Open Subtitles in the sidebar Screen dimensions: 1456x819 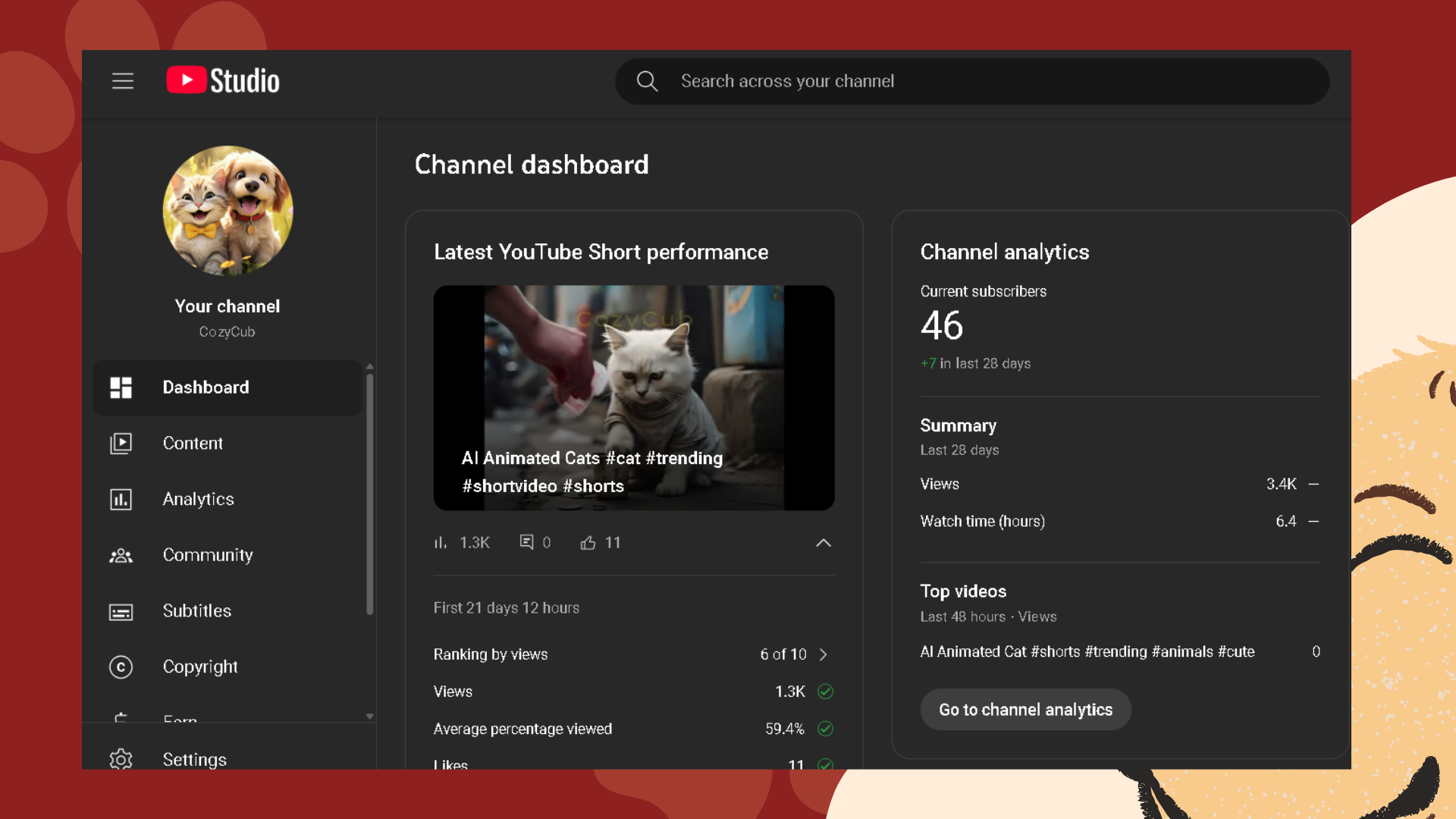227,611
